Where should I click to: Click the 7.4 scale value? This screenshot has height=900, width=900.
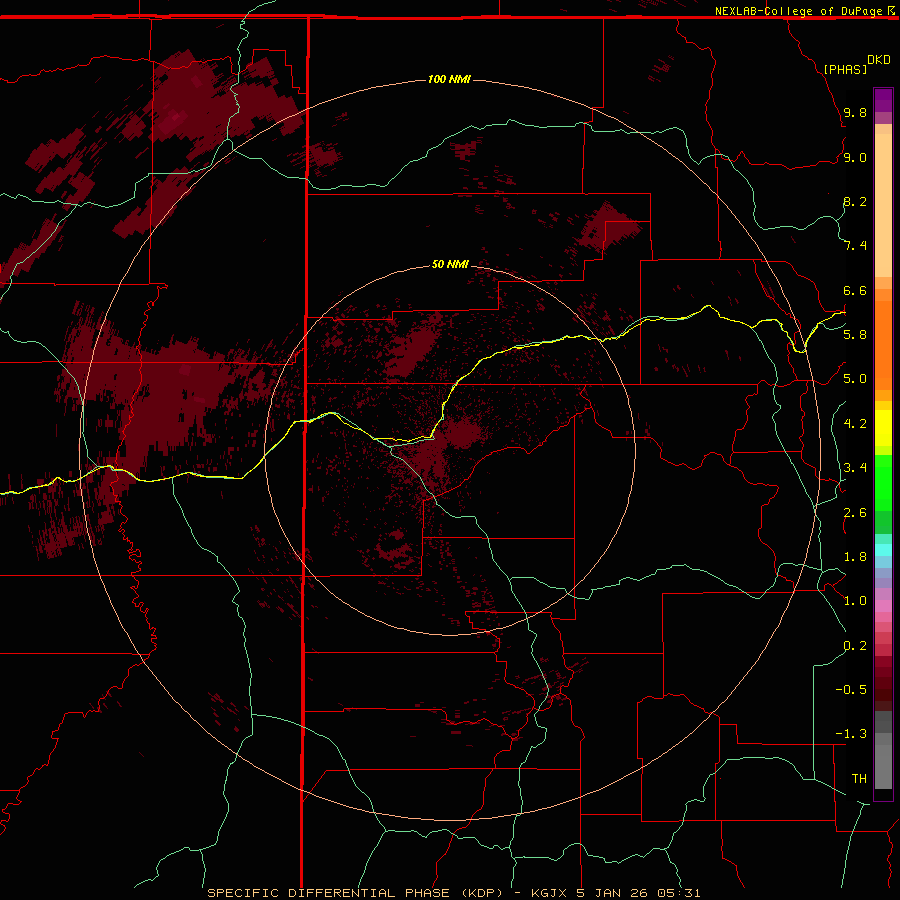click(855, 246)
